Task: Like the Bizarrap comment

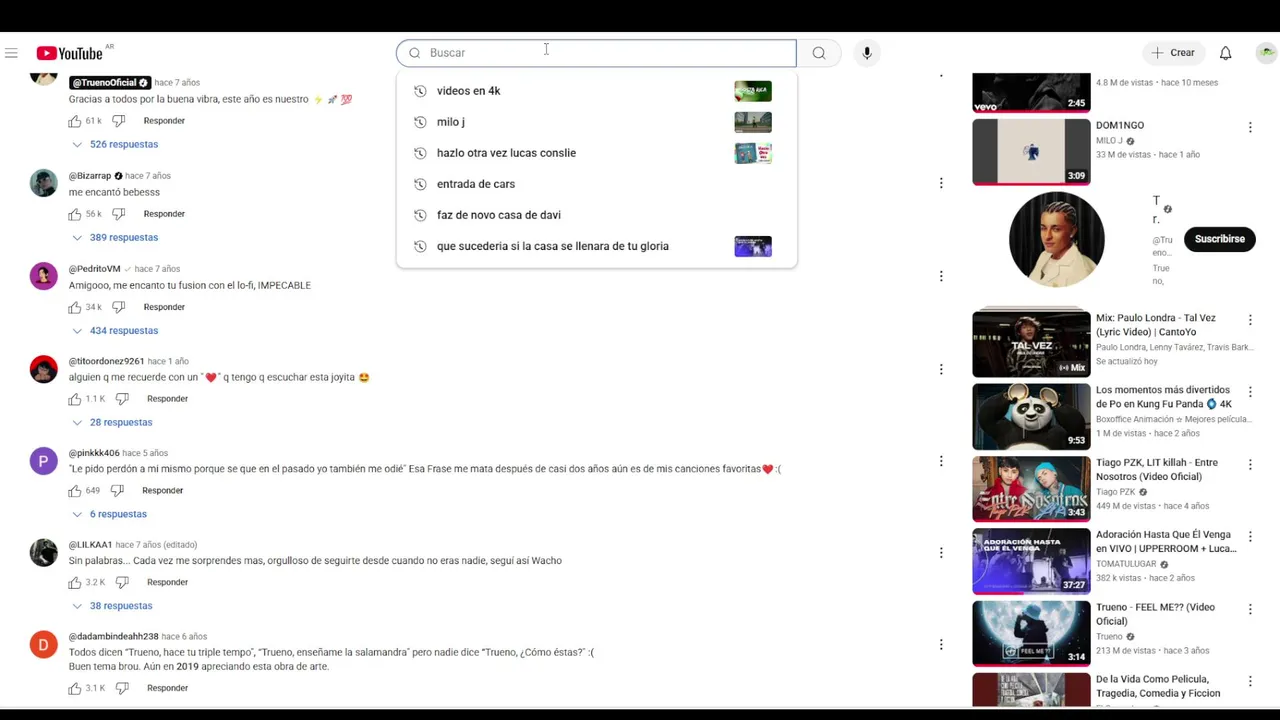Action: pyautogui.click(x=74, y=214)
